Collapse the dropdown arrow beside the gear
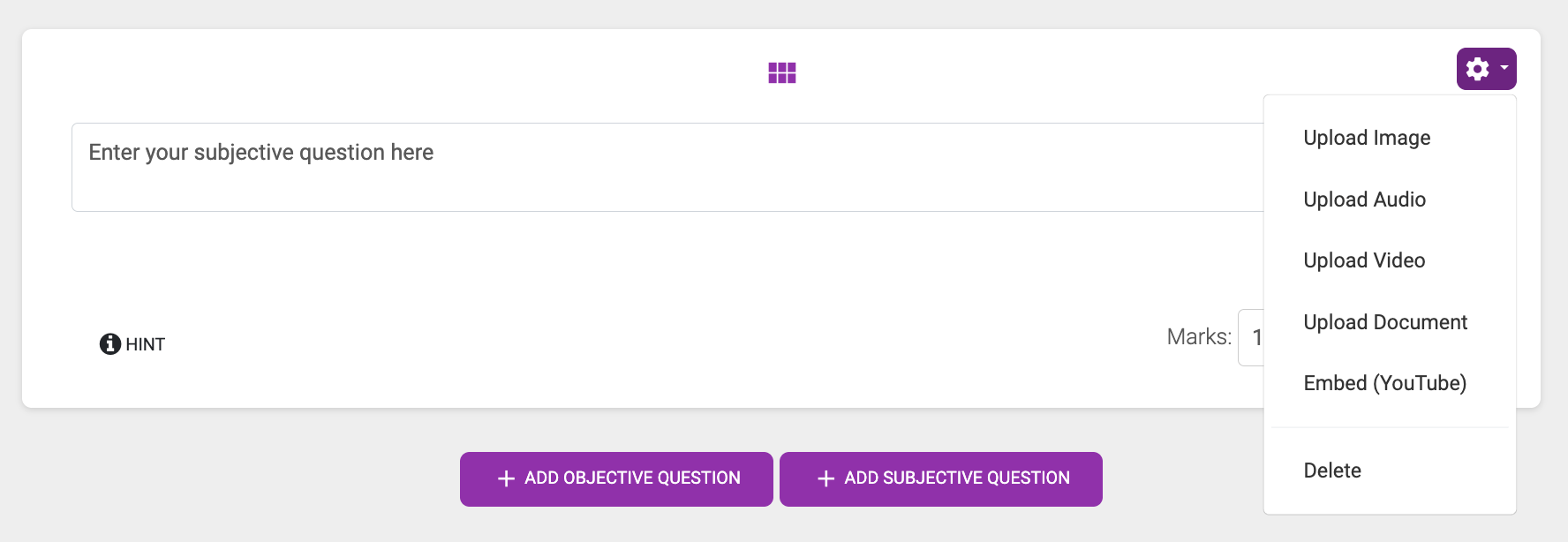Image resolution: width=1568 pixels, height=542 pixels. (x=1504, y=68)
